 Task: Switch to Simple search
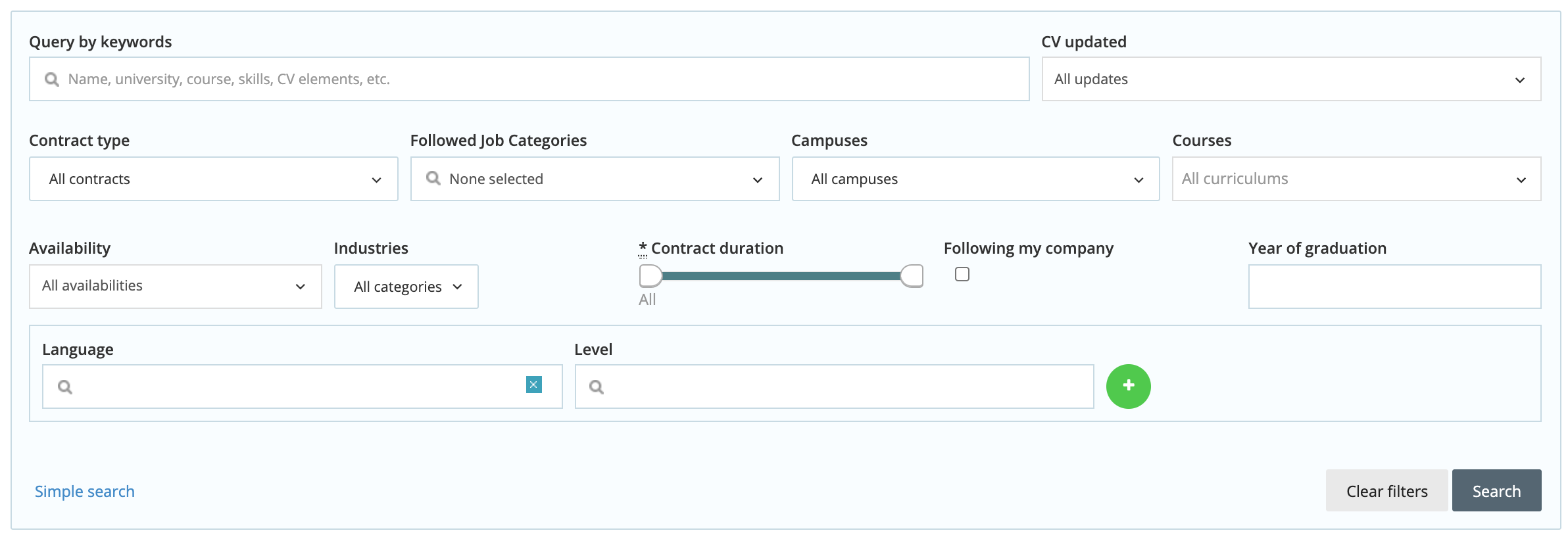84,491
